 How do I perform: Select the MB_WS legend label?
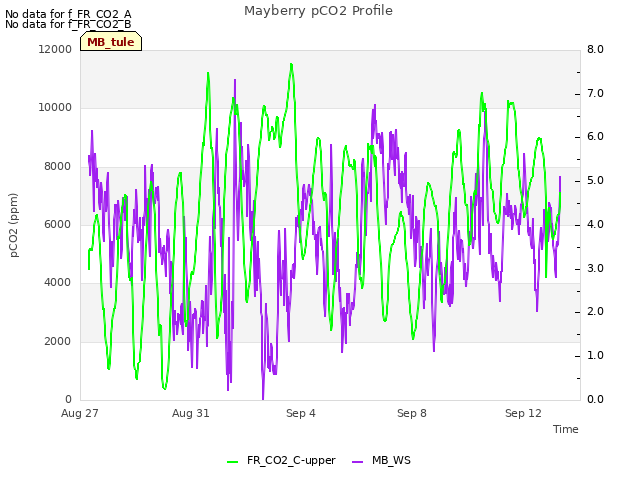click(391, 460)
